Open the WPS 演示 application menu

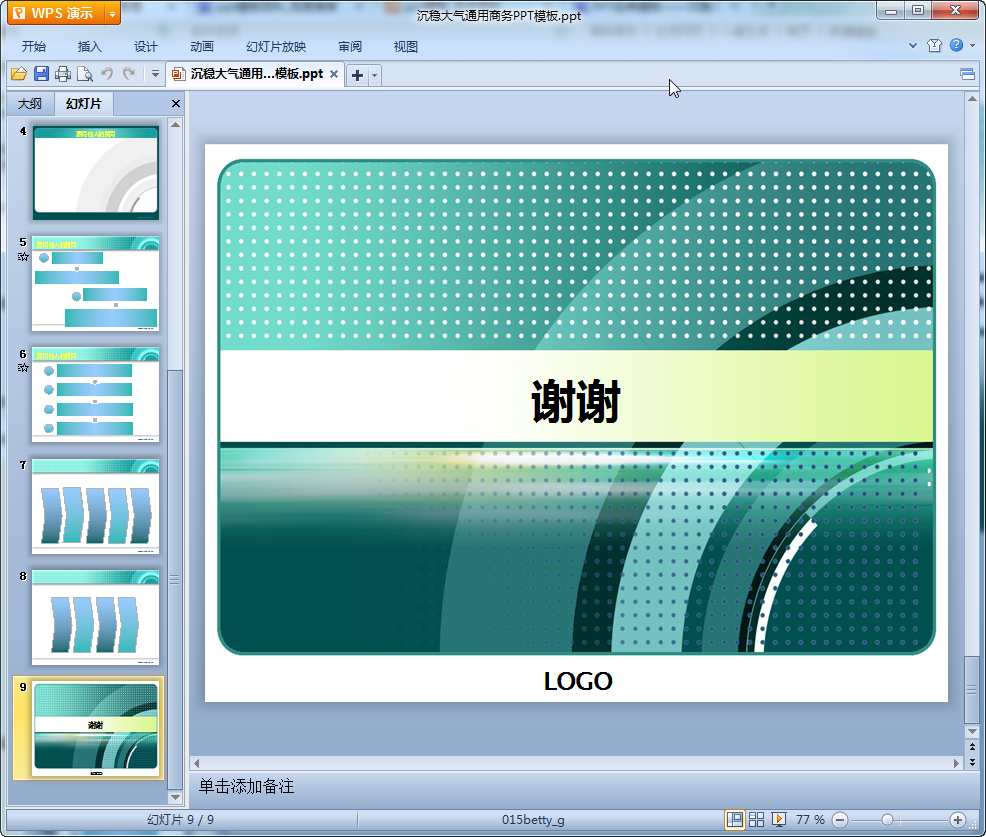coord(57,13)
